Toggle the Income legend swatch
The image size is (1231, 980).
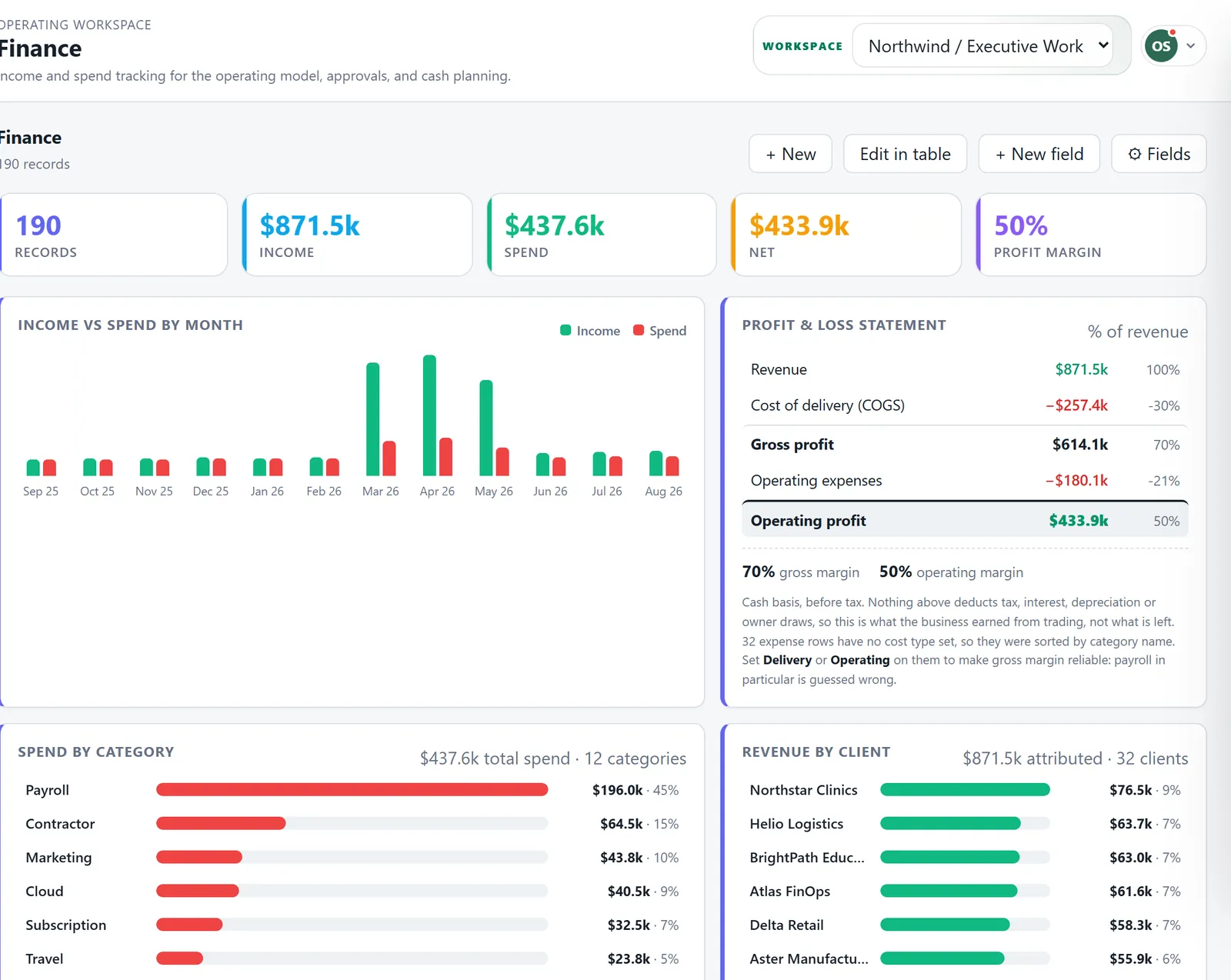click(565, 330)
